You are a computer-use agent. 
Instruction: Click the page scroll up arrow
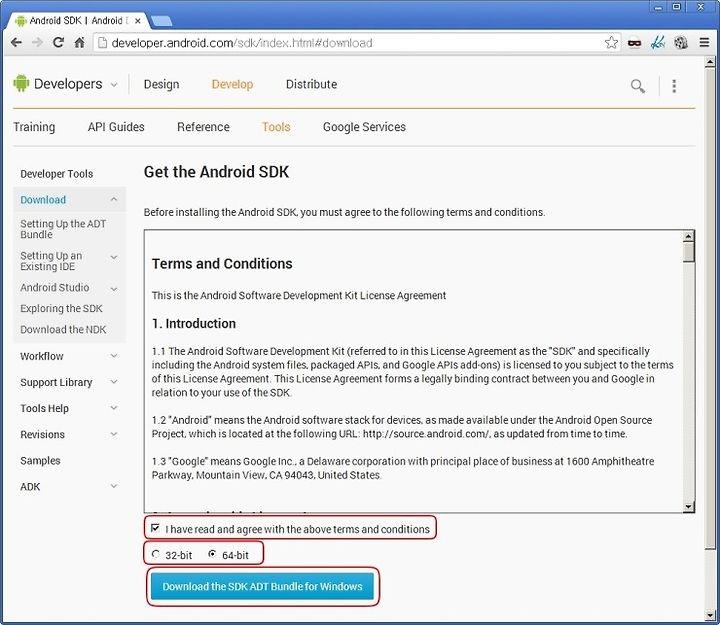[710, 62]
